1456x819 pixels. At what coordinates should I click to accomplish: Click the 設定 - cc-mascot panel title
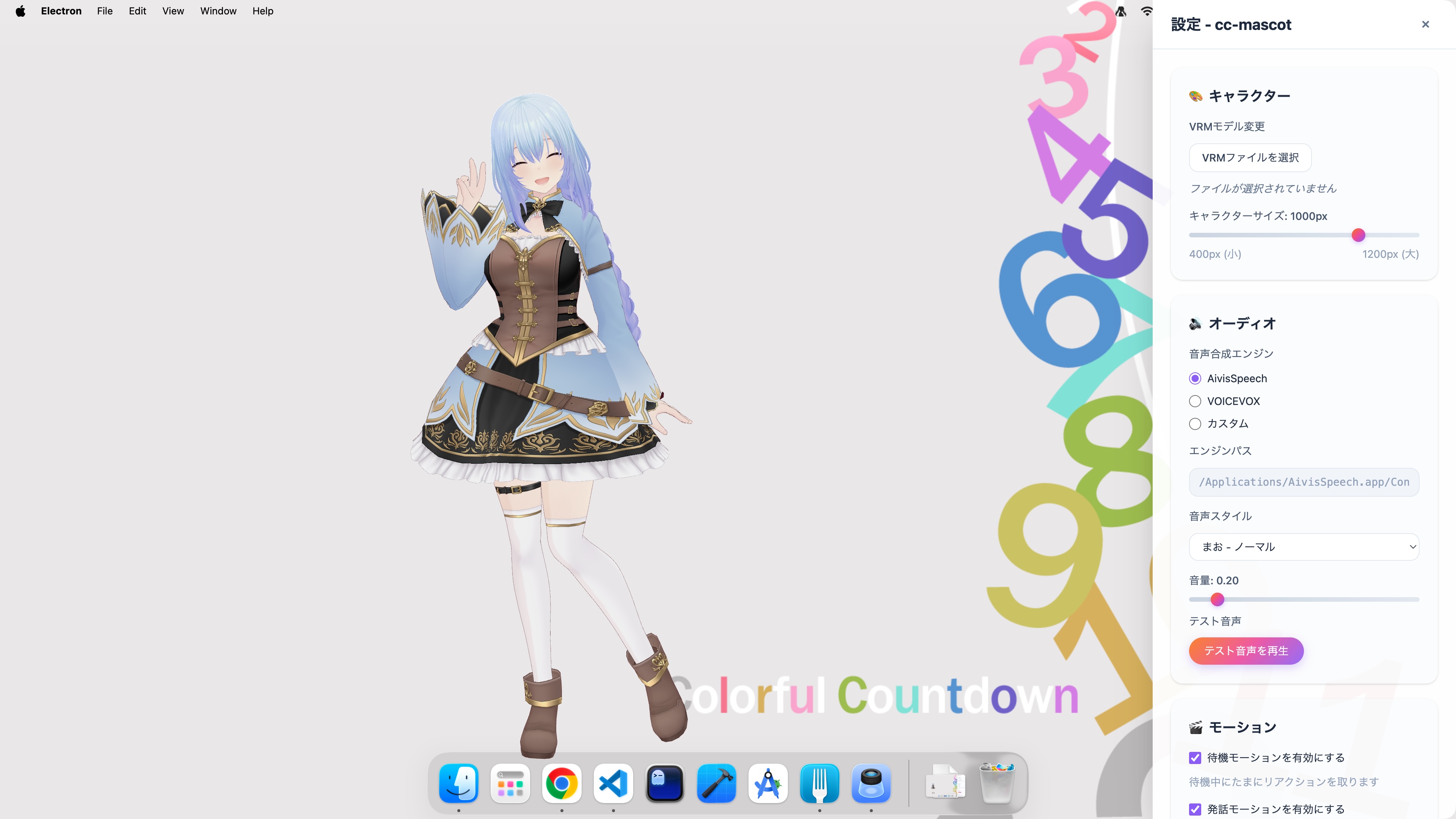(1231, 25)
